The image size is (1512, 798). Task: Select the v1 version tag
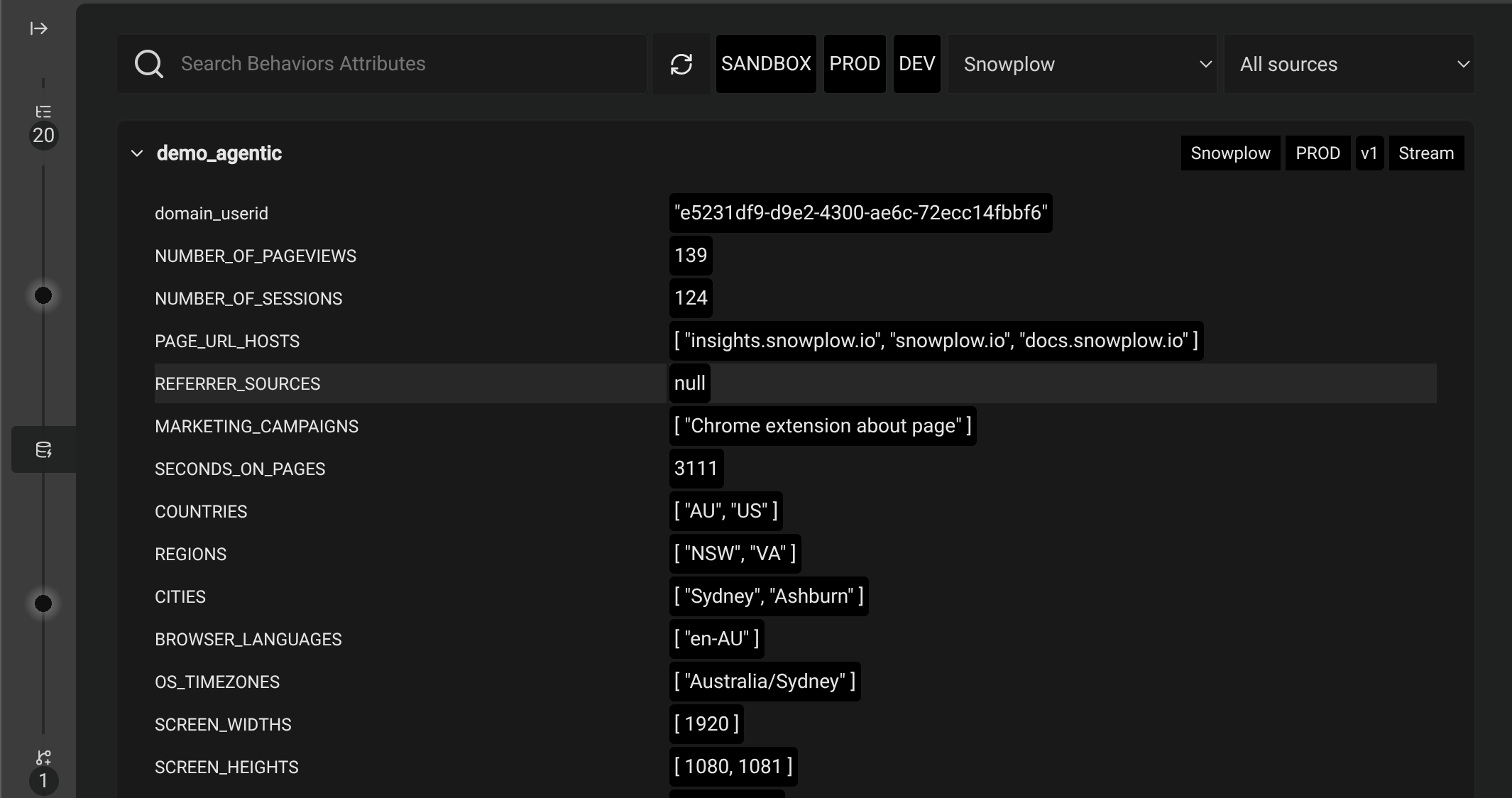(x=1370, y=153)
